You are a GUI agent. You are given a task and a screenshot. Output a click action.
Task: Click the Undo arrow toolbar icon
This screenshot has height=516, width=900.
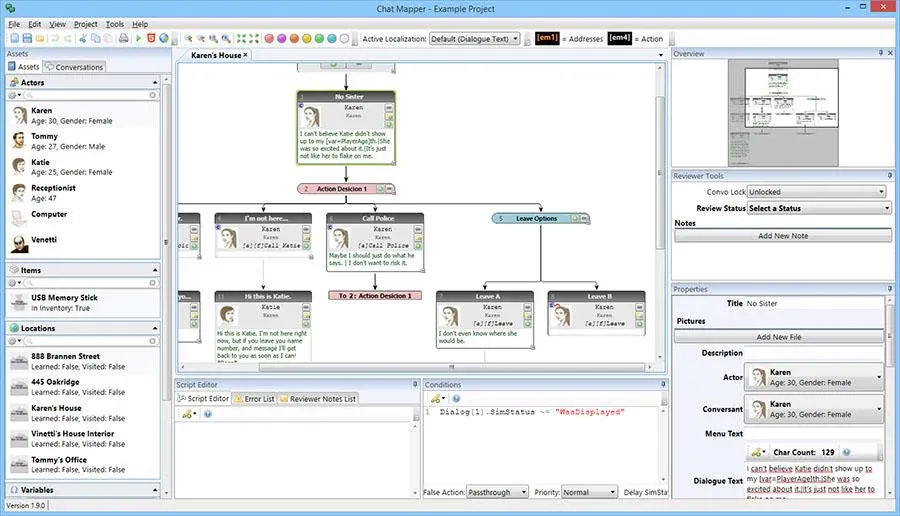coord(55,38)
